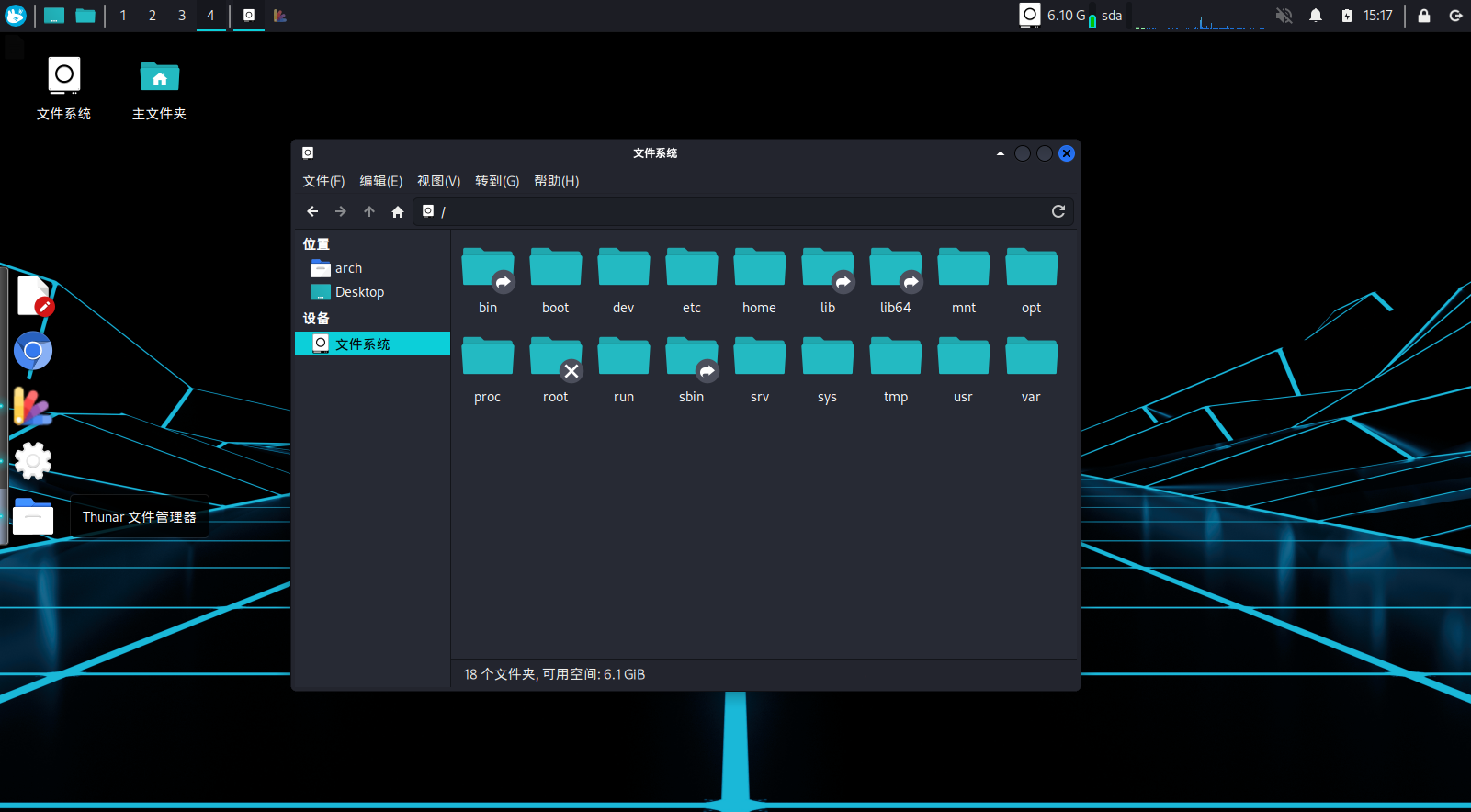
Task: Open the folder launcher in top panel
Action: click(x=85, y=16)
